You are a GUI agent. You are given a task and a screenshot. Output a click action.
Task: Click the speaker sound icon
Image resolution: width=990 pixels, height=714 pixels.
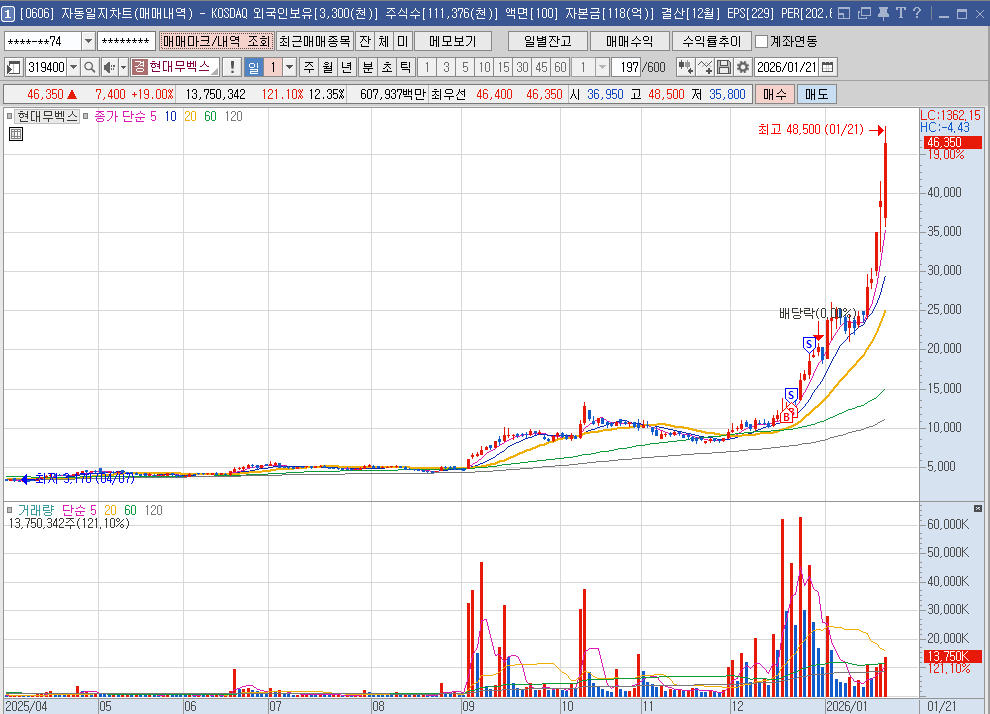110,67
